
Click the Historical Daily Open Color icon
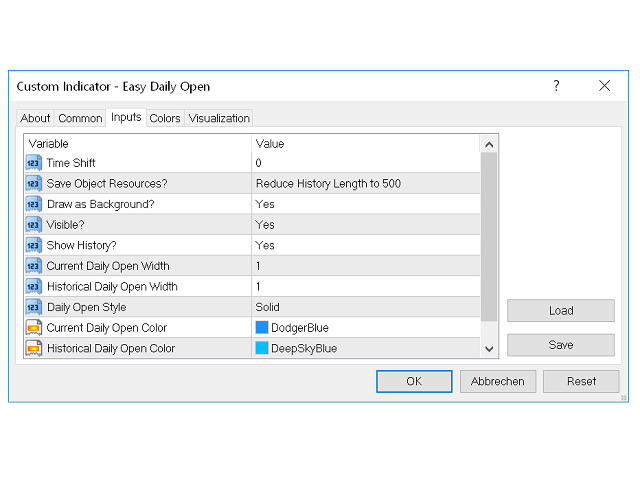coord(33,348)
